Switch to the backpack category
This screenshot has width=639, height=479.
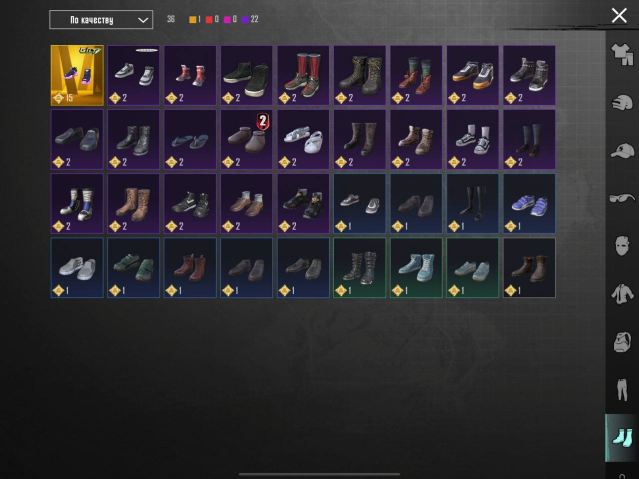point(622,342)
